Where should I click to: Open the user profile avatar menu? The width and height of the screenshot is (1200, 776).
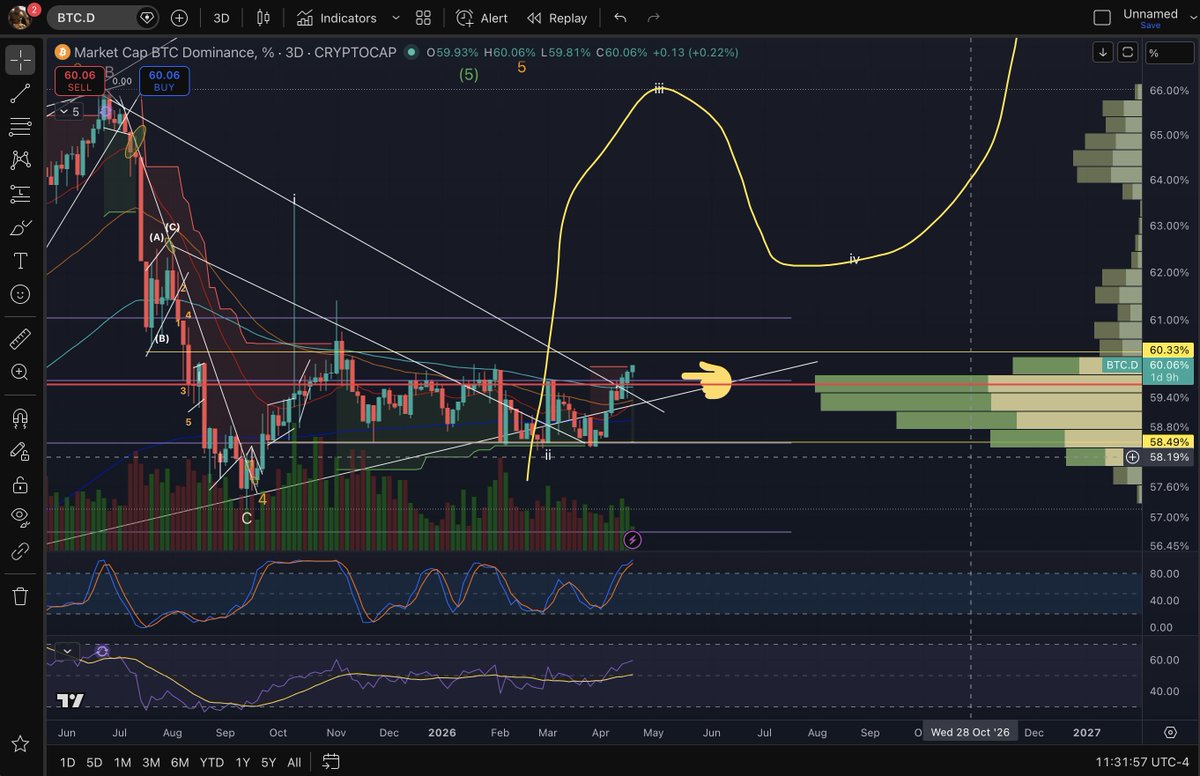click(20, 17)
